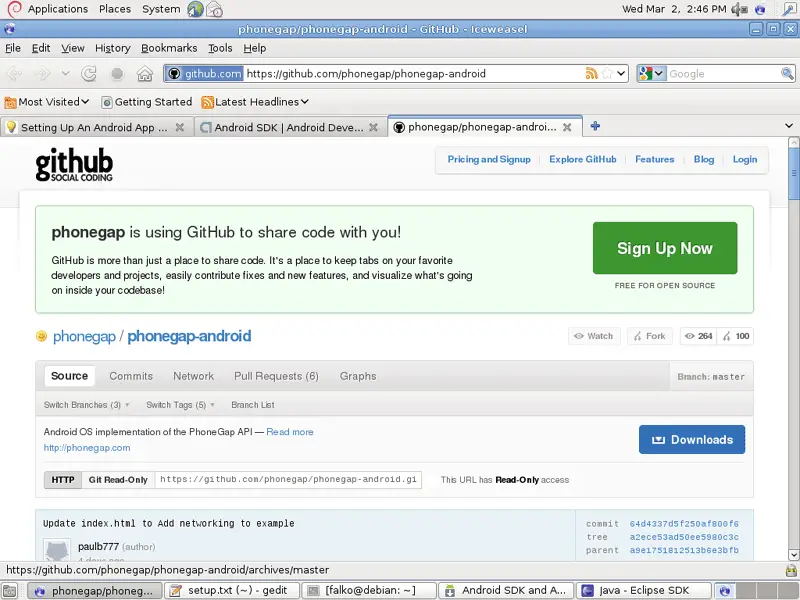800x600 pixels.
Task: Click the page scrollbar down arrow
Action: [793, 555]
